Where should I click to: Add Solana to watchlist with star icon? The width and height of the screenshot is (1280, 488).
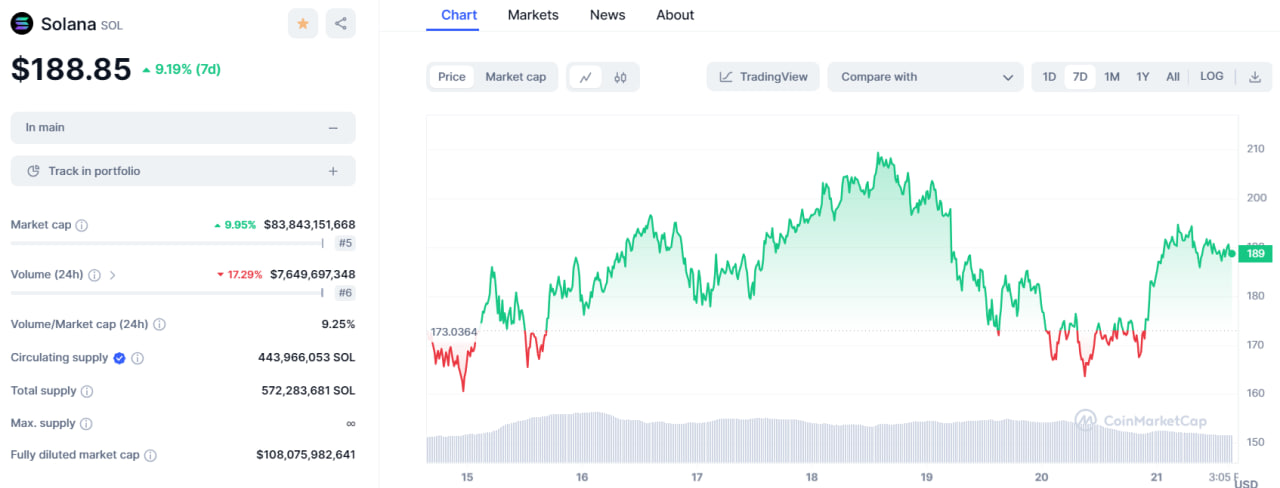(303, 23)
